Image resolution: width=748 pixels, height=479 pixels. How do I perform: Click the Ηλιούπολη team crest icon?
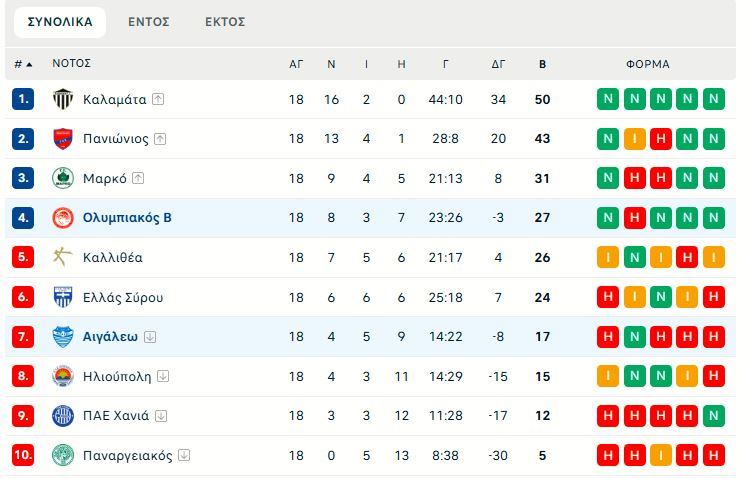click(x=62, y=376)
